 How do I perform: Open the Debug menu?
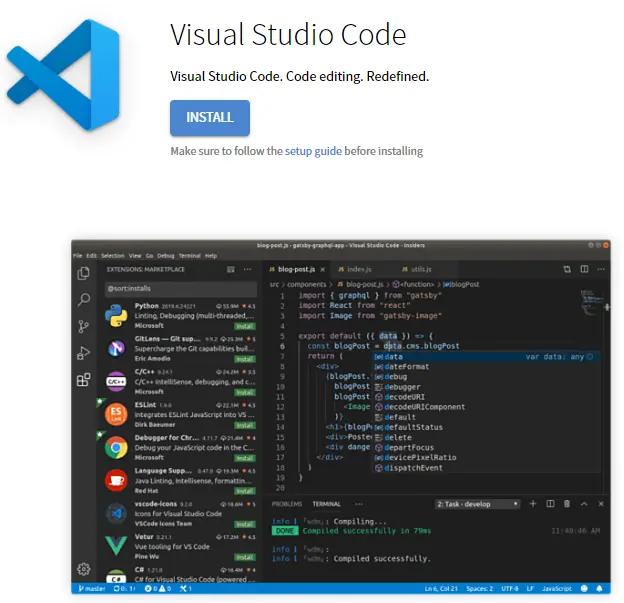[166, 256]
